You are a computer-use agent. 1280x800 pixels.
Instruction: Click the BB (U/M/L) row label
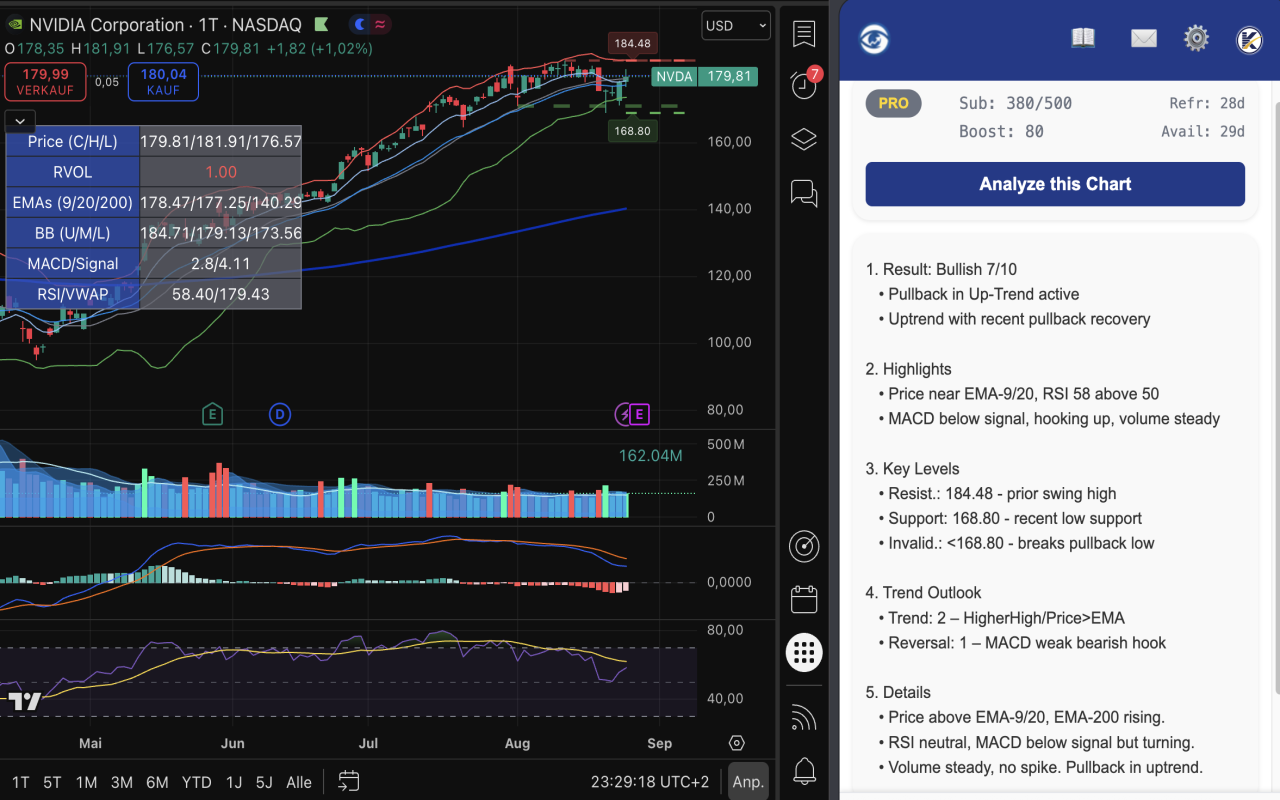(x=73, y=233)
